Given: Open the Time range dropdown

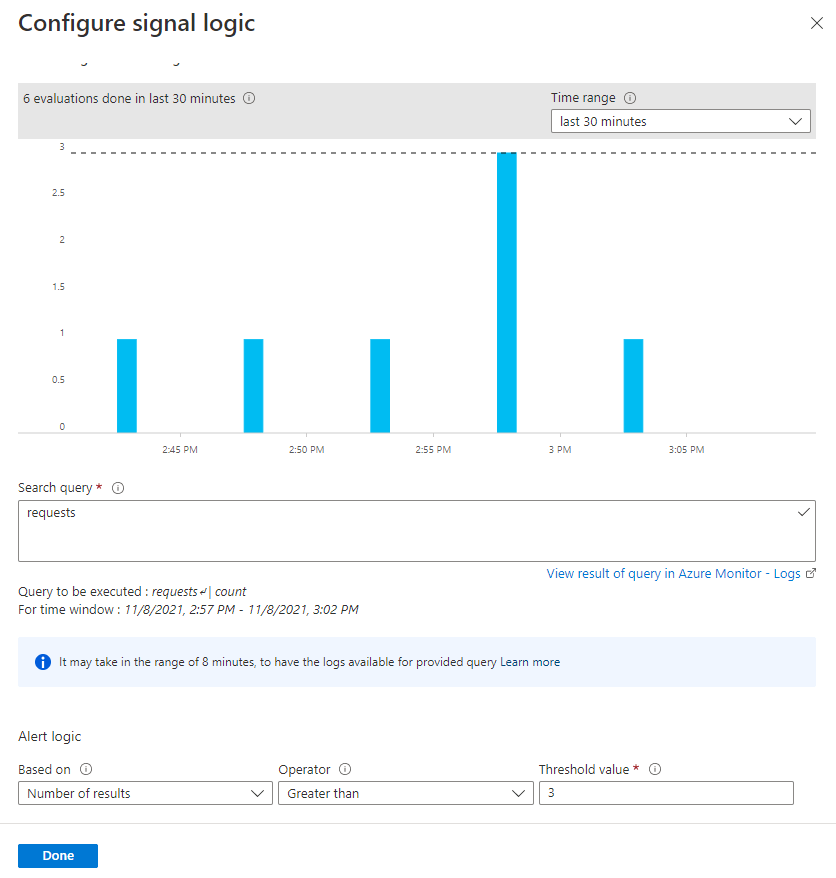Looking at the screenshot, I should [x=680, y=122].
